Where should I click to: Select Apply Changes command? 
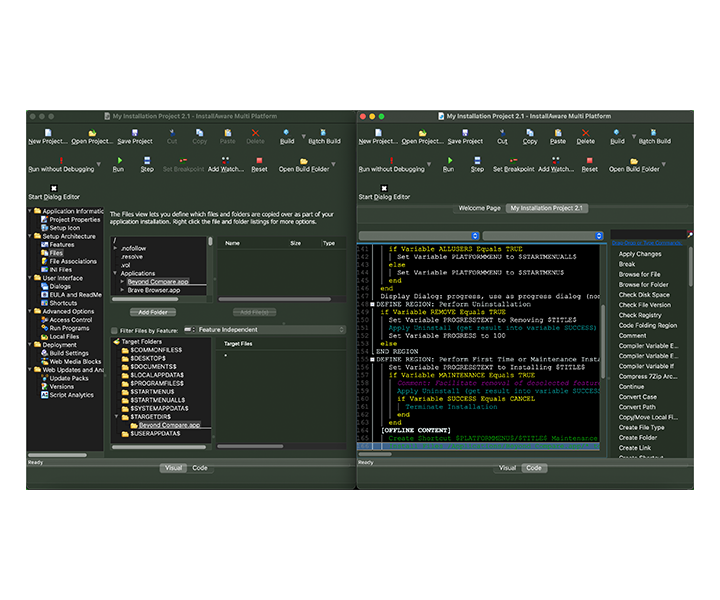pos(640,254)
